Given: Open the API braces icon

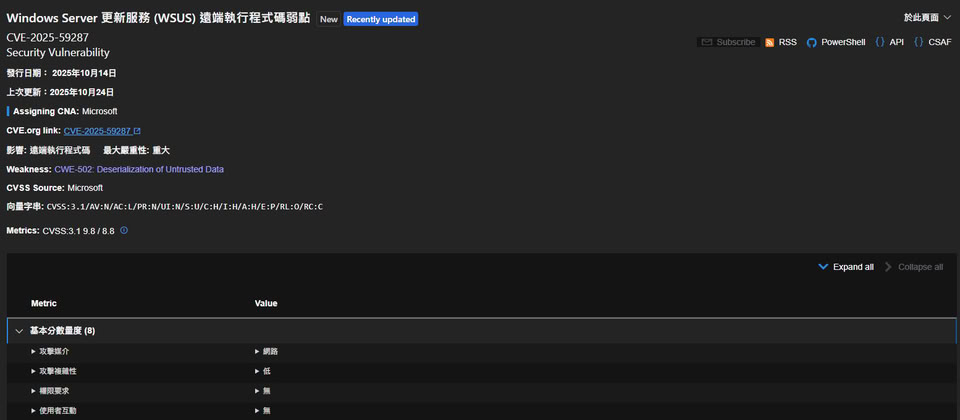Looking at the screenshot, I should 880,42.
